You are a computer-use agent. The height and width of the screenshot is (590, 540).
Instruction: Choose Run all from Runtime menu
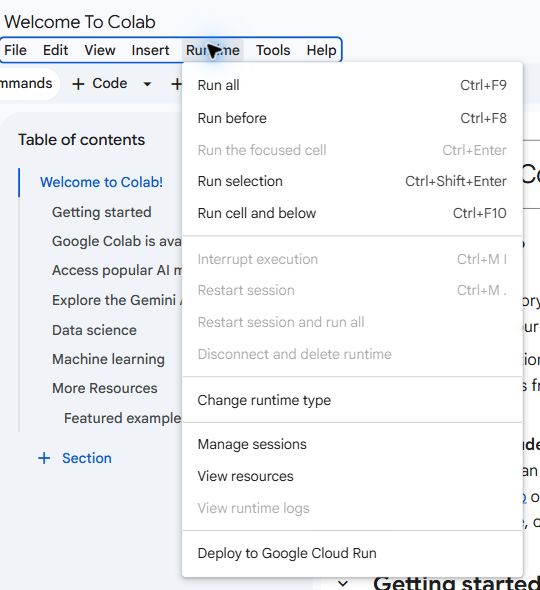tap(352, 85)
